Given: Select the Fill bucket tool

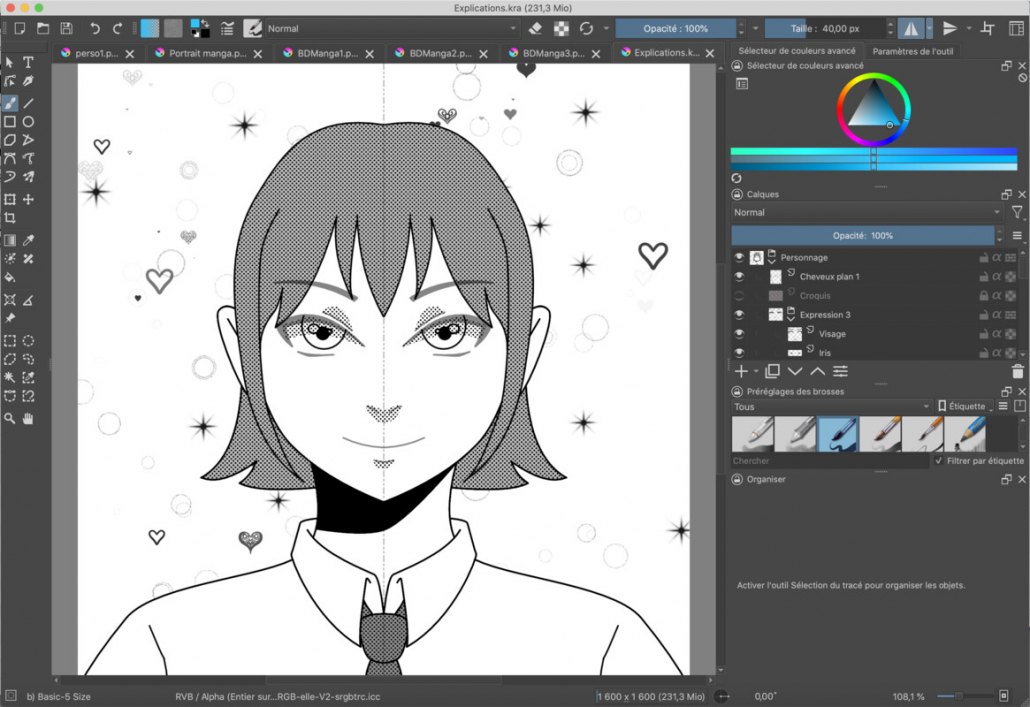Looking at the screenshot, I should pos(10,277).
